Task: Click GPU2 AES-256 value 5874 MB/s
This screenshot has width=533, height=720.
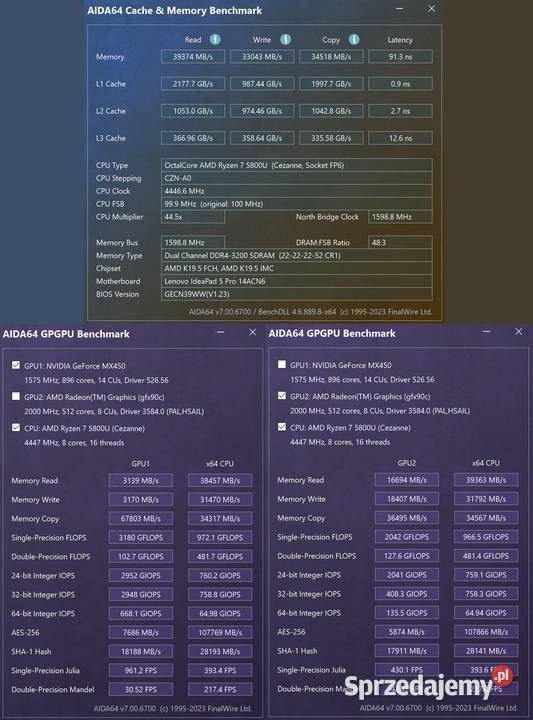Action: click(x=406, y=632)
